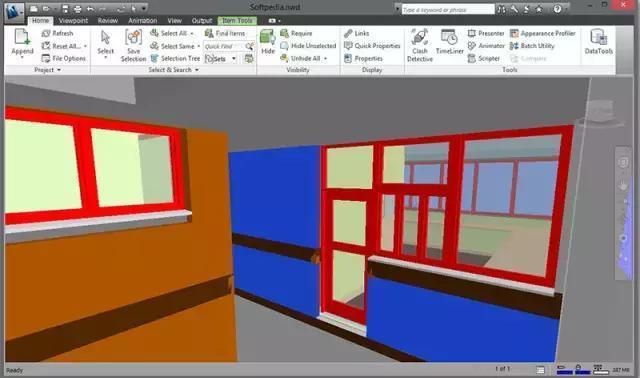Screen dimensions: 640x378
Task: Open the Presenter tool
Action: (x=486, y=33)
